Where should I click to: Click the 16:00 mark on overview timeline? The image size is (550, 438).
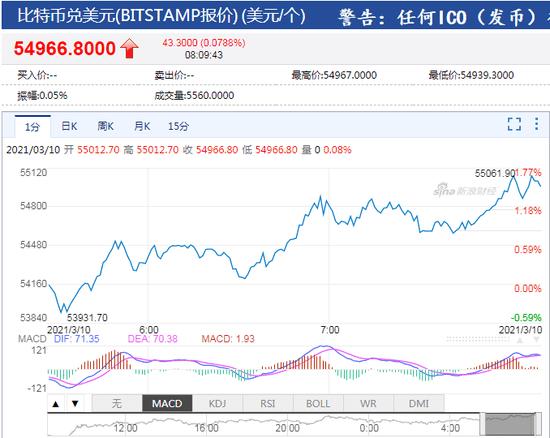206,428
